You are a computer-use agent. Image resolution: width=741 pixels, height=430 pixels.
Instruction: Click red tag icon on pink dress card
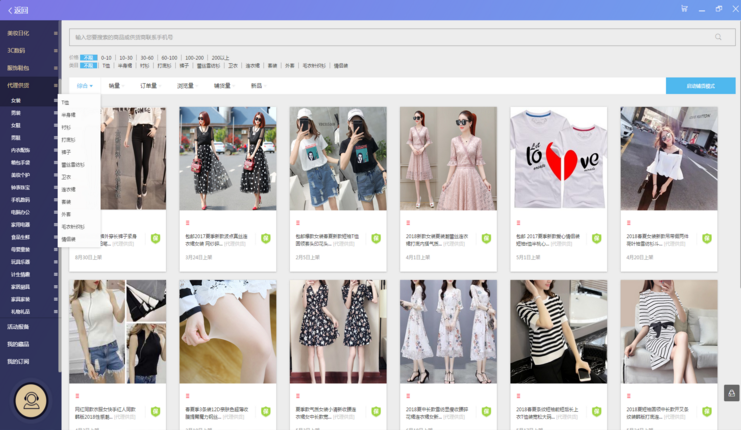(x=407, y=223)
